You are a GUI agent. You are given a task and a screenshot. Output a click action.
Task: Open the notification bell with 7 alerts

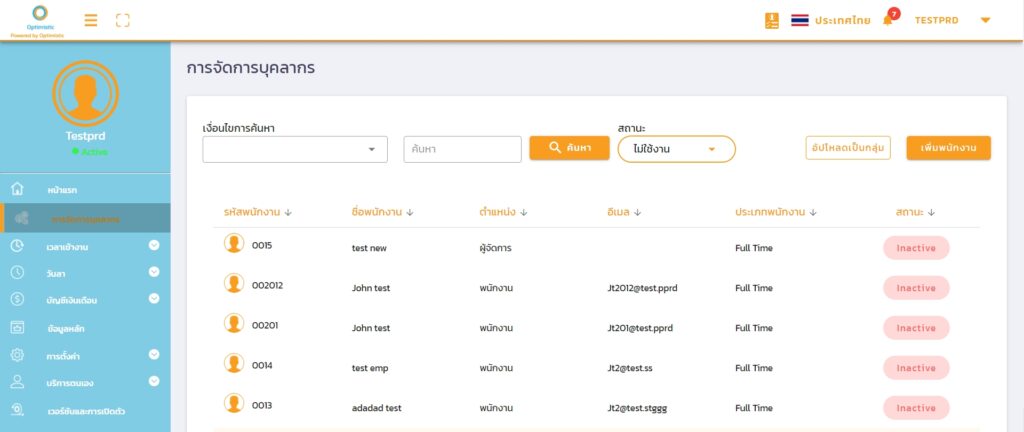(x=888, y=20)
